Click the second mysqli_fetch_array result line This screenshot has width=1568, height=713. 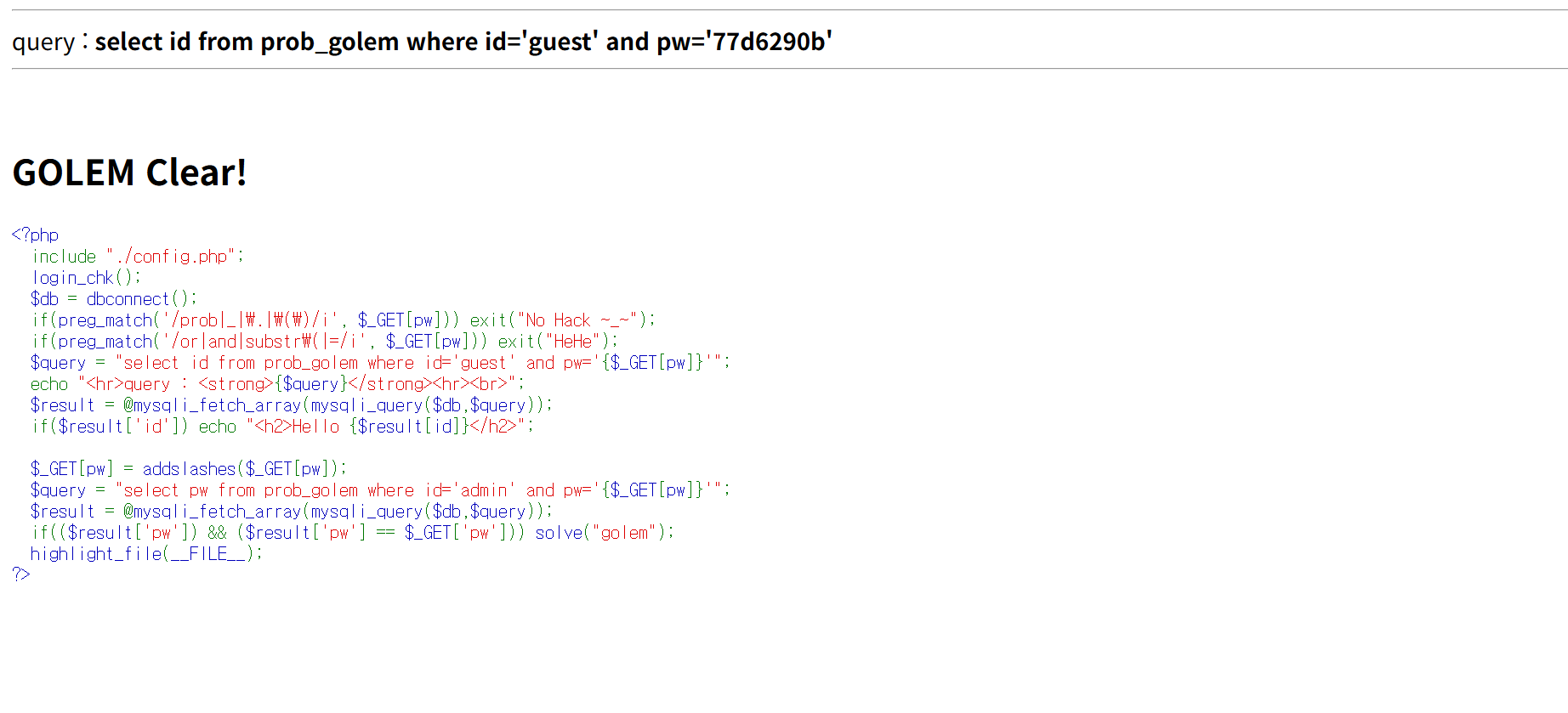[x=291, y=511]
